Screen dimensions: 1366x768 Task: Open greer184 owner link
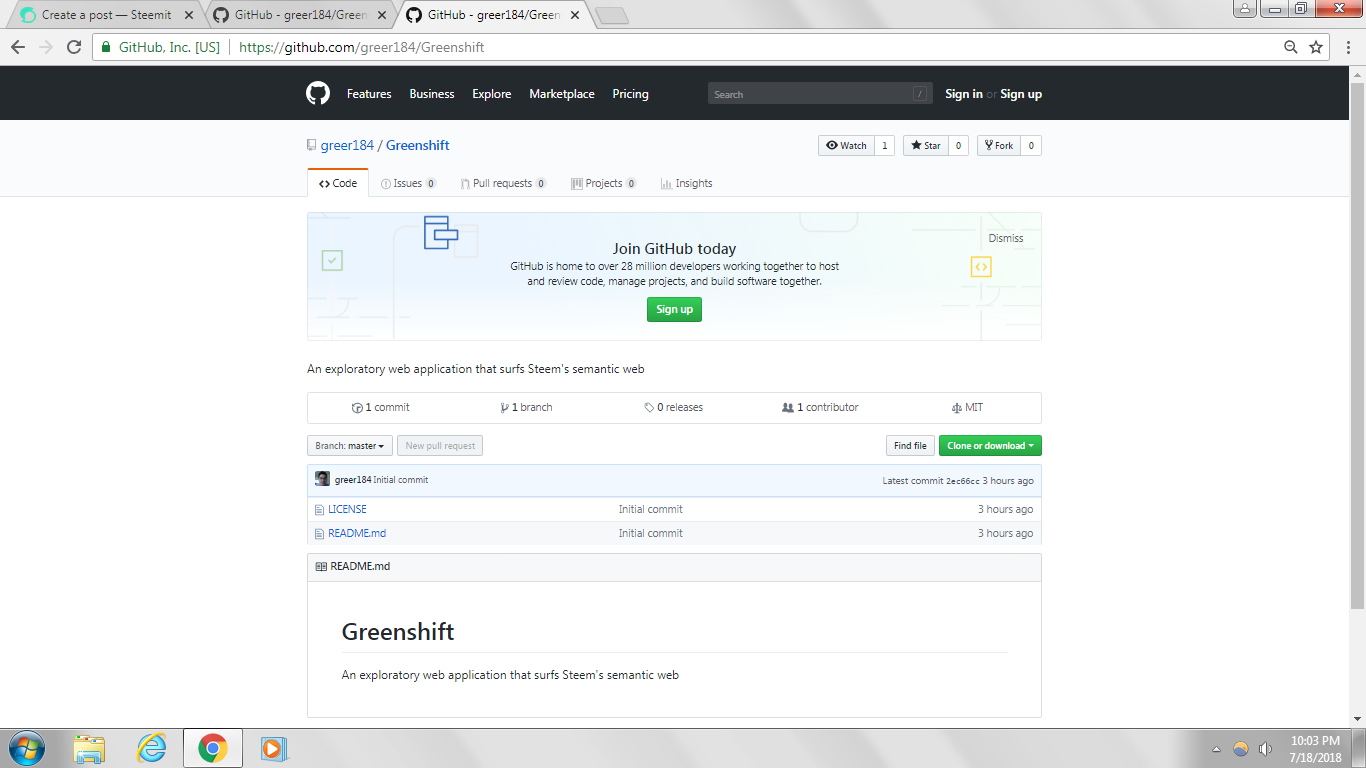click(x=347, y=145)
